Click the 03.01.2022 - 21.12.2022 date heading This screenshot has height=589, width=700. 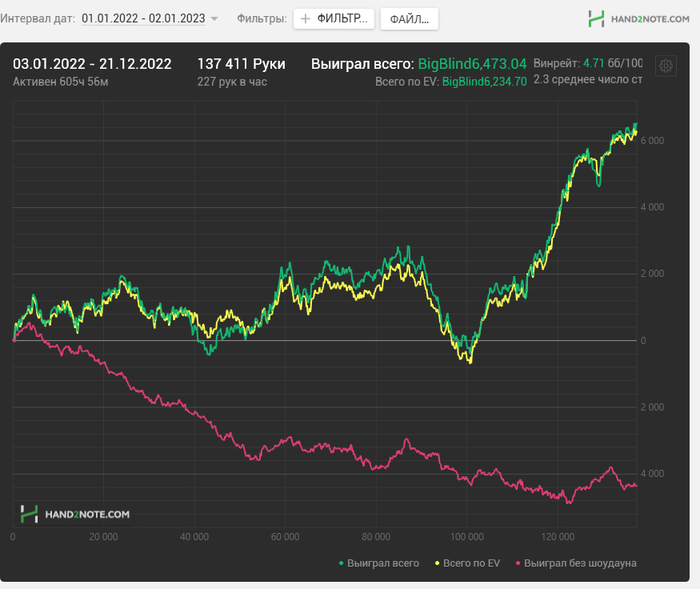[92, 64]
